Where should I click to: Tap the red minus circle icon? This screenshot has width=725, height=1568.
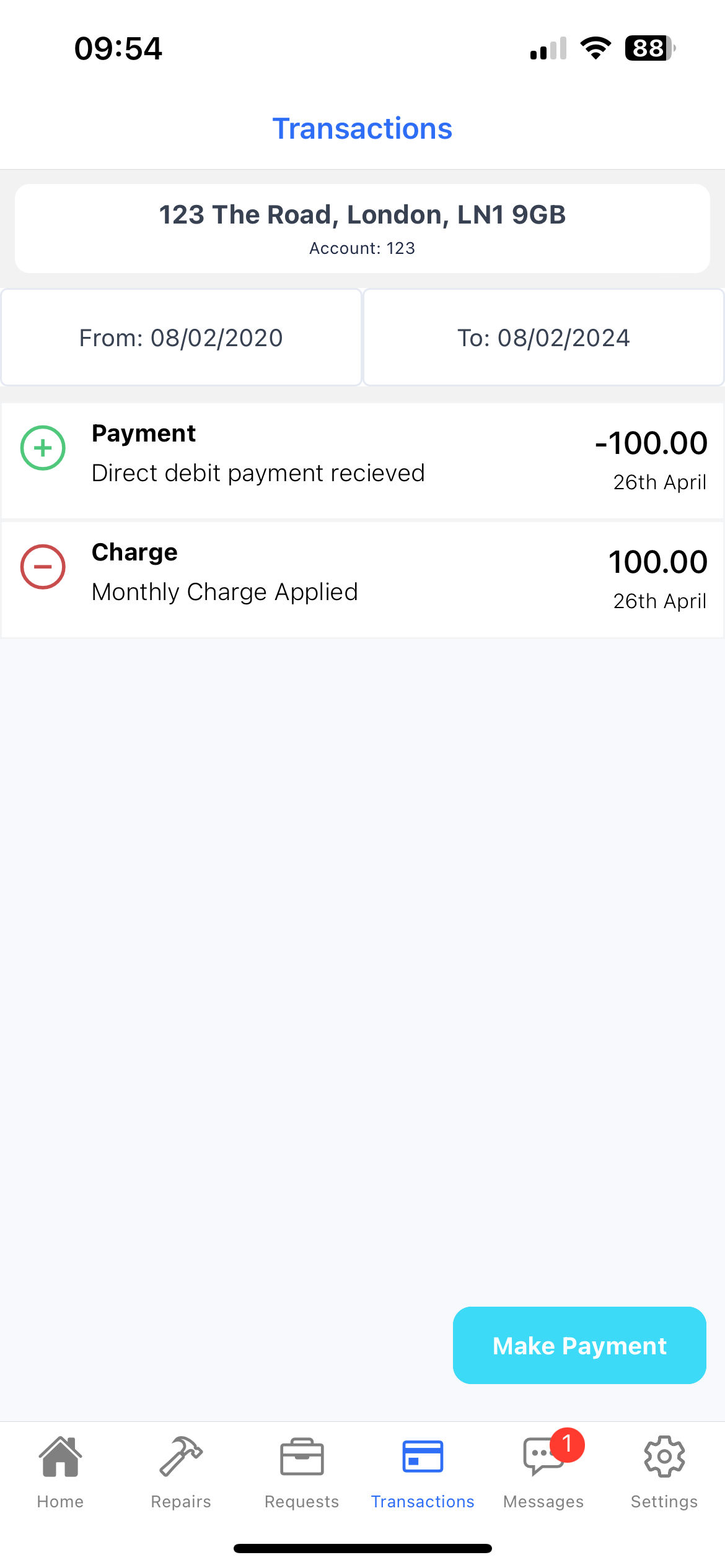(x=43, y=567)
